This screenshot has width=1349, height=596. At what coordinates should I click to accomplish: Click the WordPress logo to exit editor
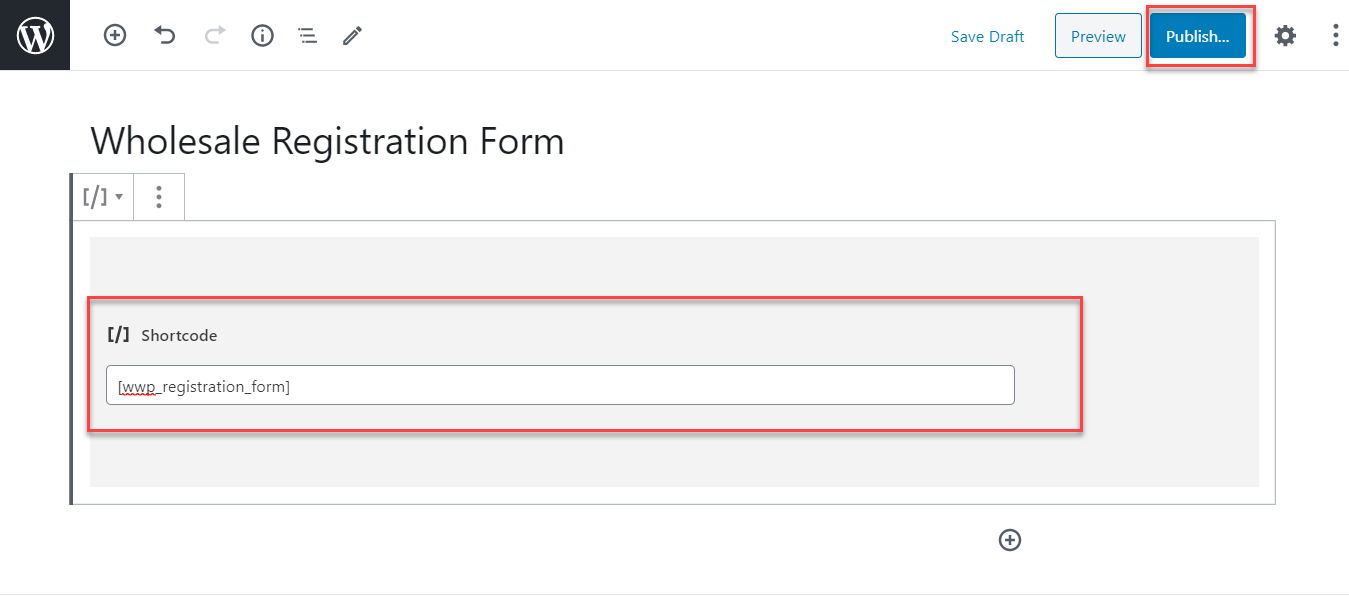pyautogui.click(x=35, y=36)
